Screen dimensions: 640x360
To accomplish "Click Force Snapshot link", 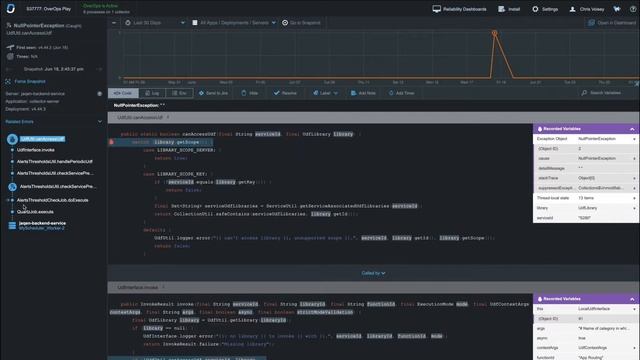I will click(30, 82).
